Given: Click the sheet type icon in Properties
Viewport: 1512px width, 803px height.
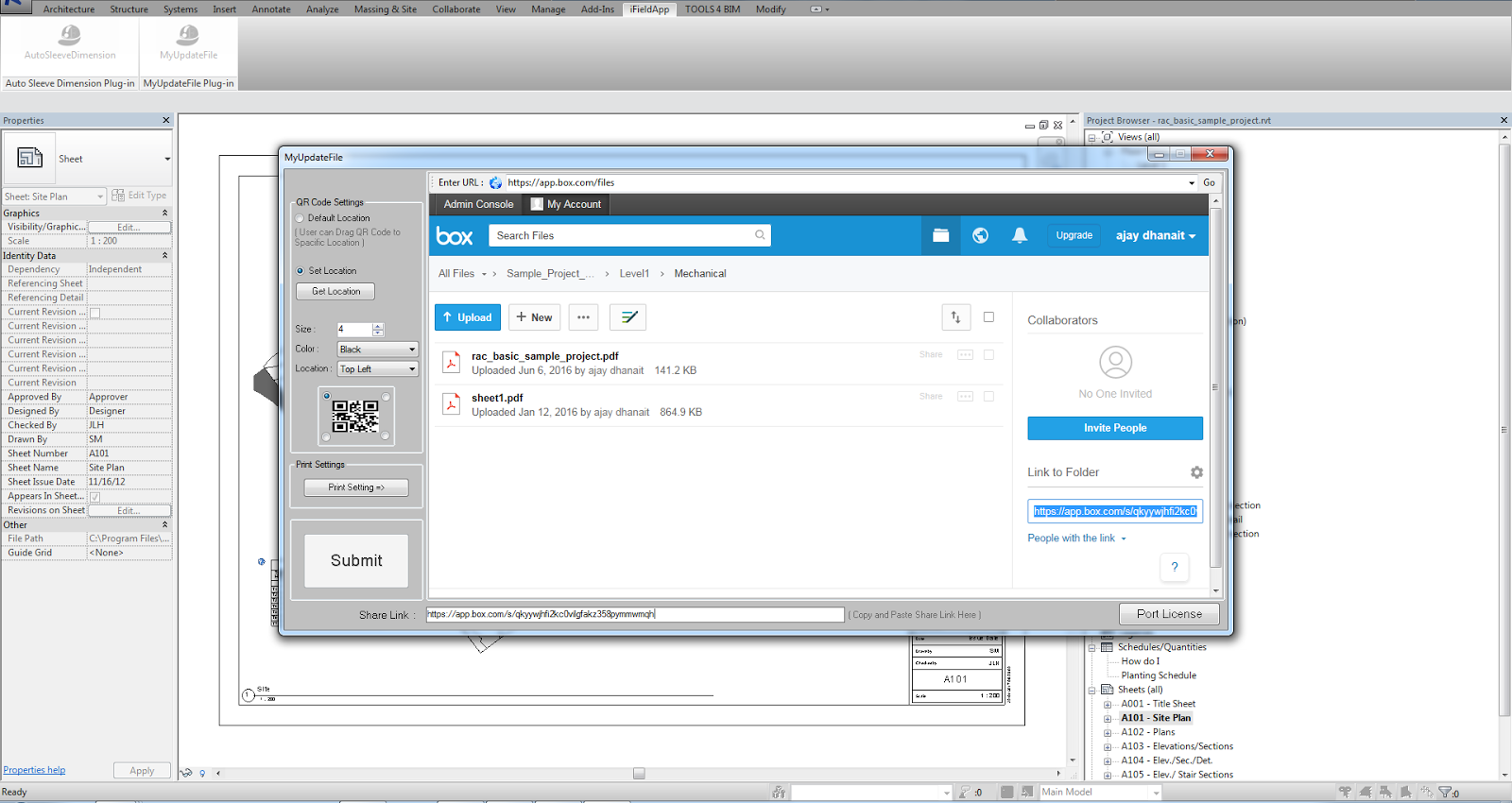Looking at the screenshot, I should coord(29,158).
